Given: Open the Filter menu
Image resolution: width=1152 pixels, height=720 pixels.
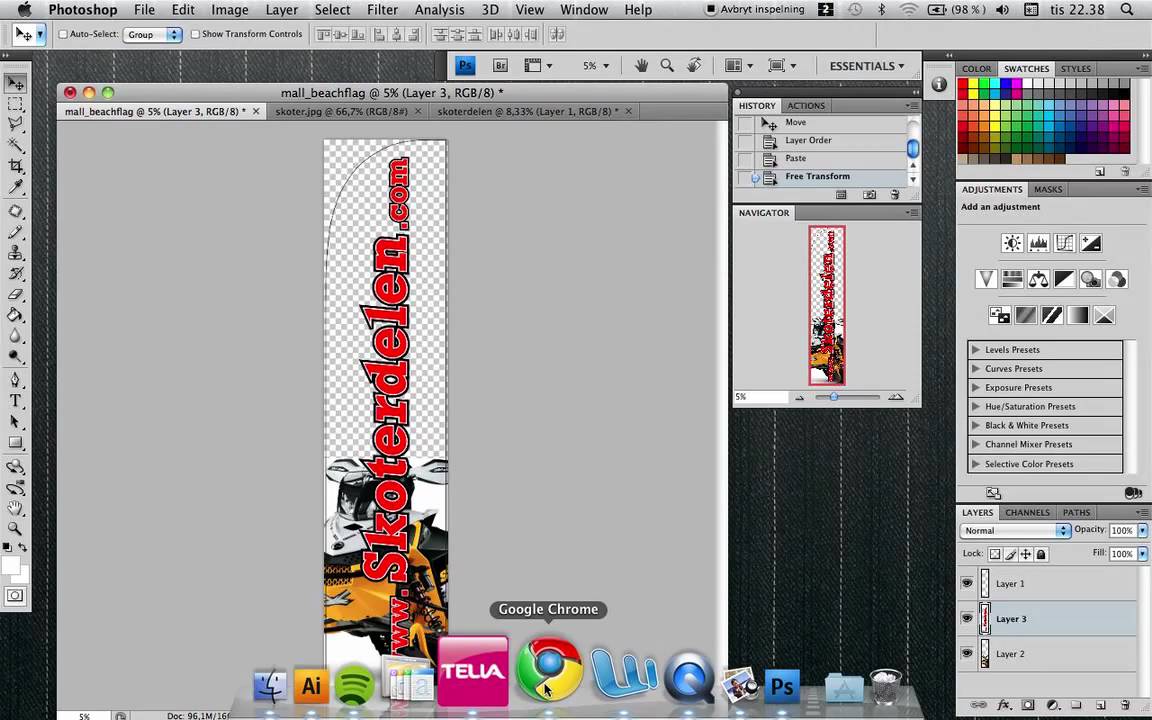Looking at the screenshot, I should (x=382, y=10).
